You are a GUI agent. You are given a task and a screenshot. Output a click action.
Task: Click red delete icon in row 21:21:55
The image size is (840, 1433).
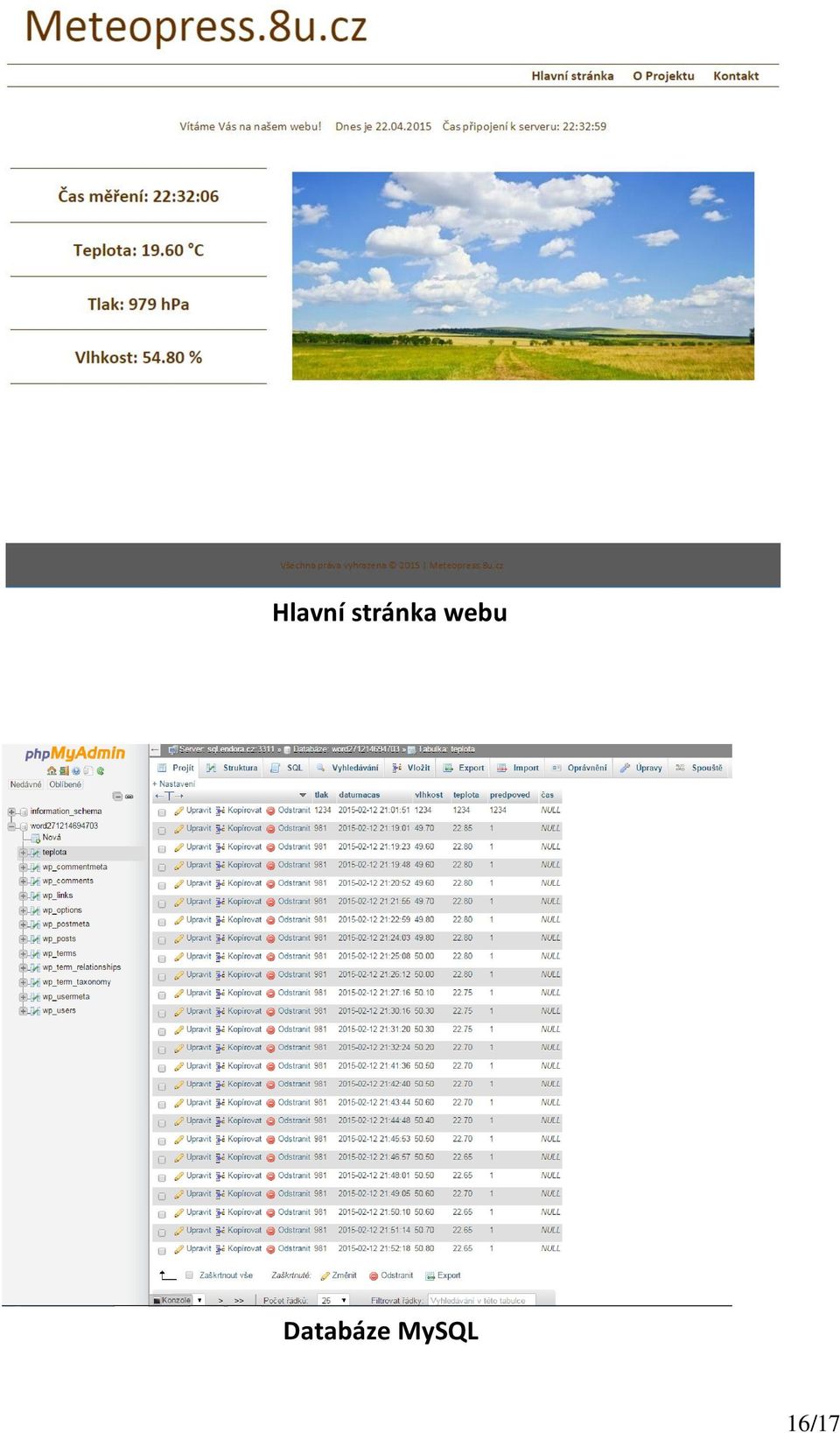[271, 902]
